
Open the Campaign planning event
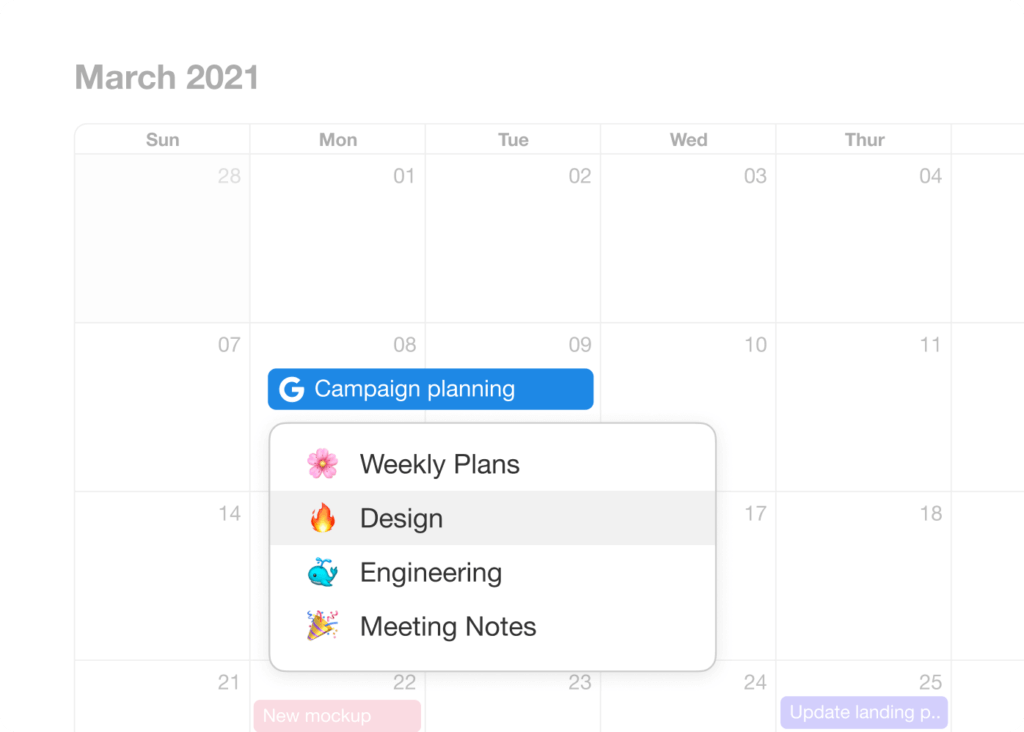coord(430,390)
